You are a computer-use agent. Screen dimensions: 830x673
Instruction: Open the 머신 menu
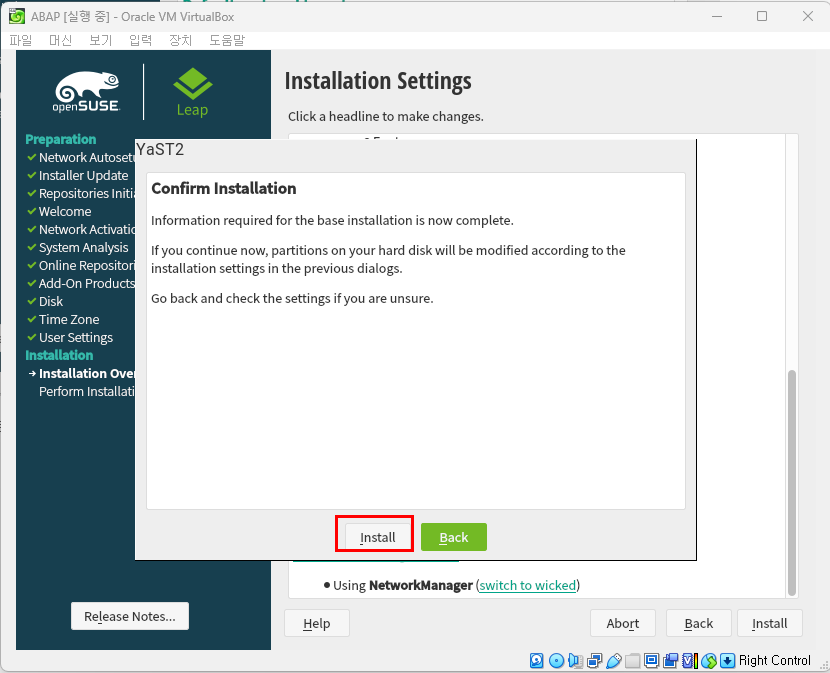60,40
